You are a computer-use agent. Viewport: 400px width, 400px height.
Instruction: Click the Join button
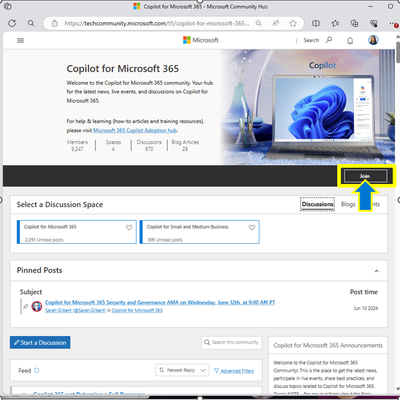pos(365,176)
